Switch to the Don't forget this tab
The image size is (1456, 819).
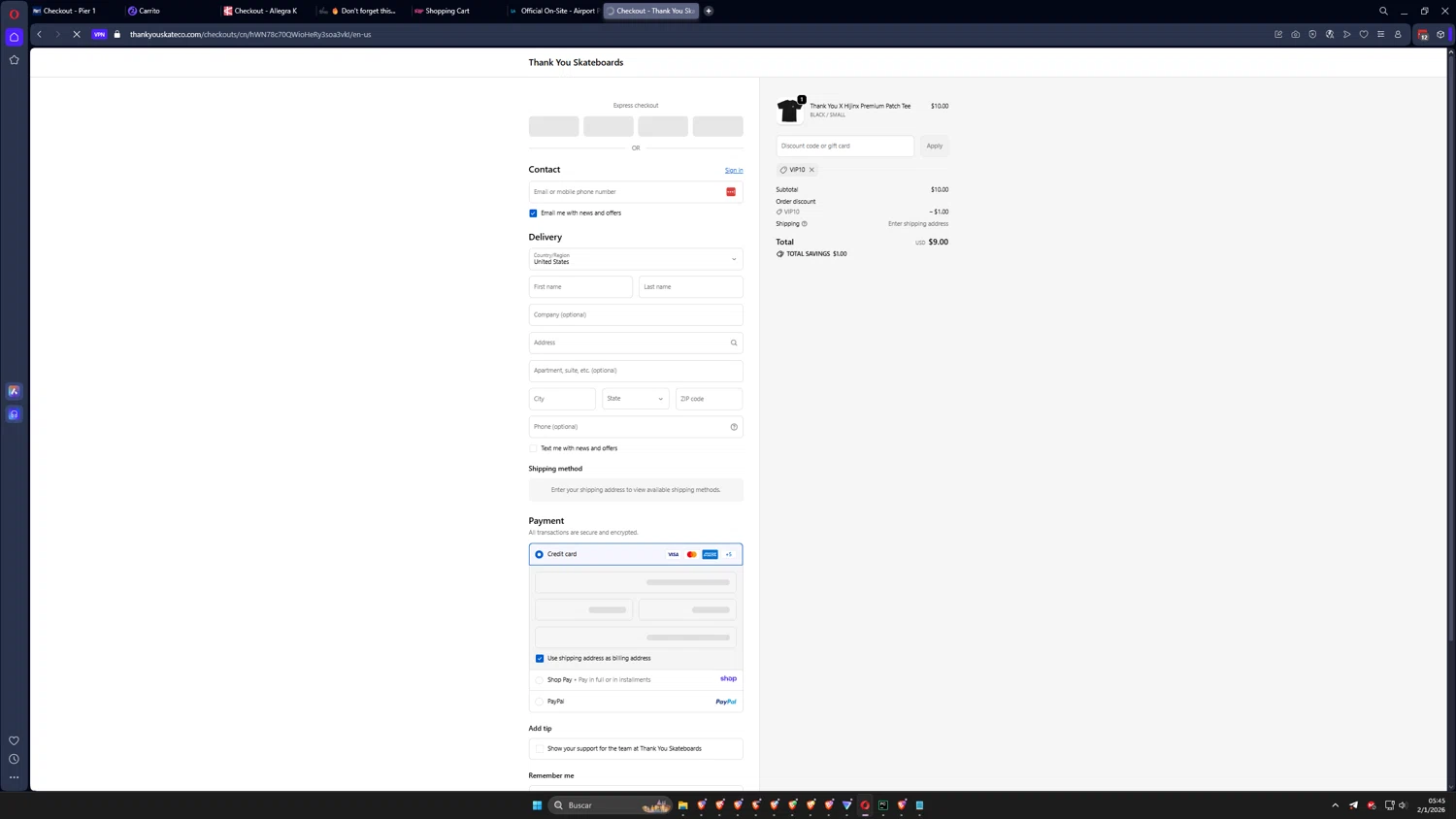[x=361, y=11]
